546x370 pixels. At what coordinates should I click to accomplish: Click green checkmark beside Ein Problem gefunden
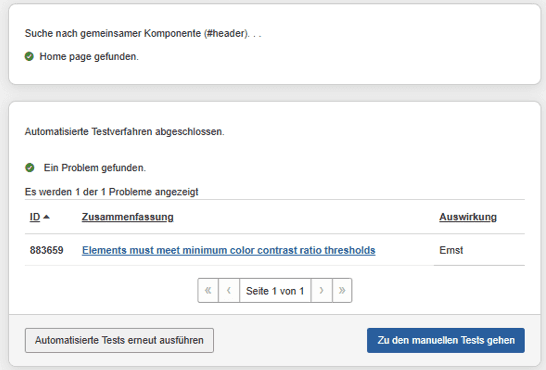(x=30, y=168)
